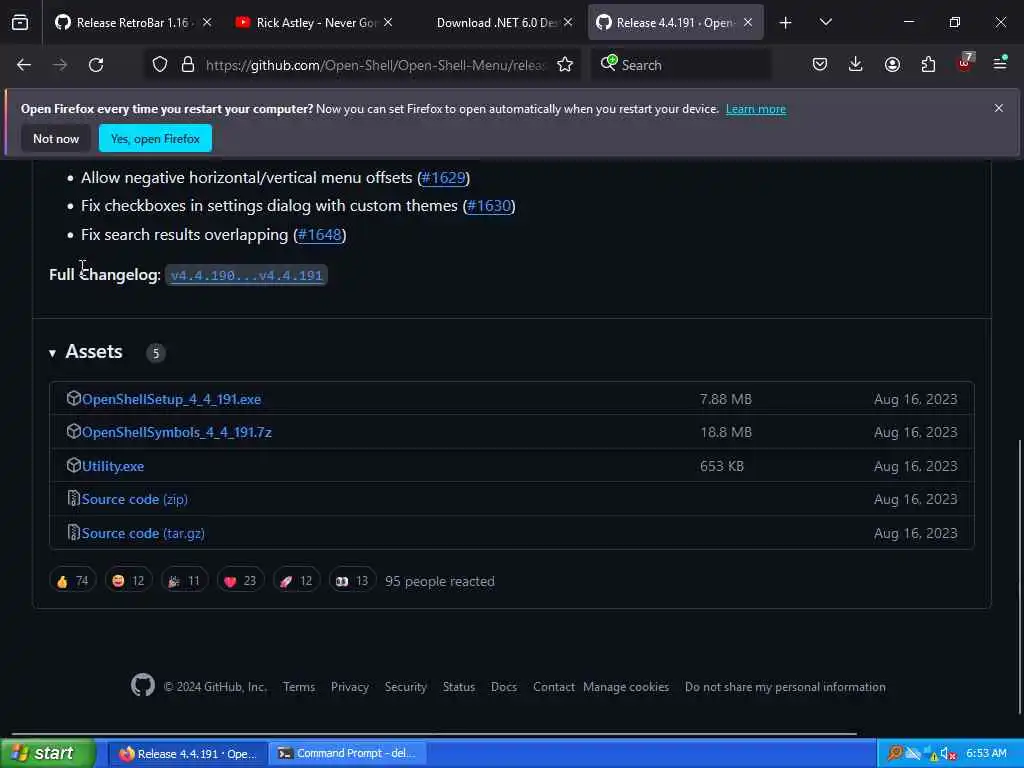The image size is (1024, 768).
Task: Click the Not now button
Action: 56,138
